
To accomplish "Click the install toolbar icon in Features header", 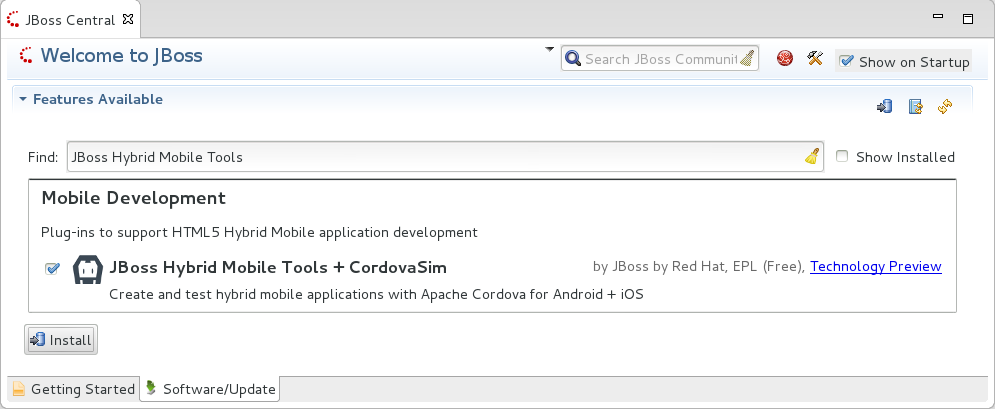I will coord(885,107).
